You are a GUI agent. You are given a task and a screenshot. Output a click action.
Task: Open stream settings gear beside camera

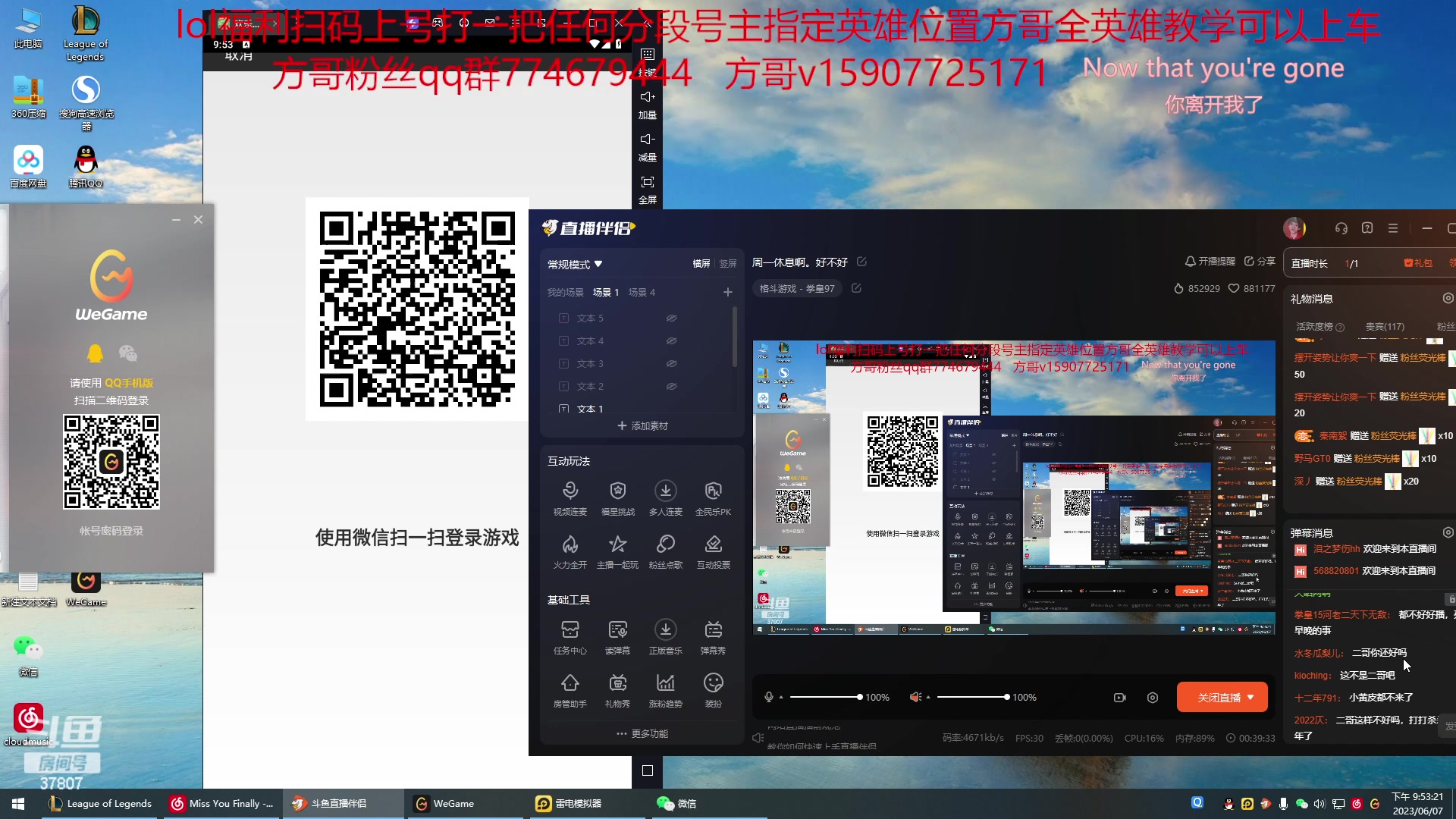pyautogui.click(x=1153, y=698)
